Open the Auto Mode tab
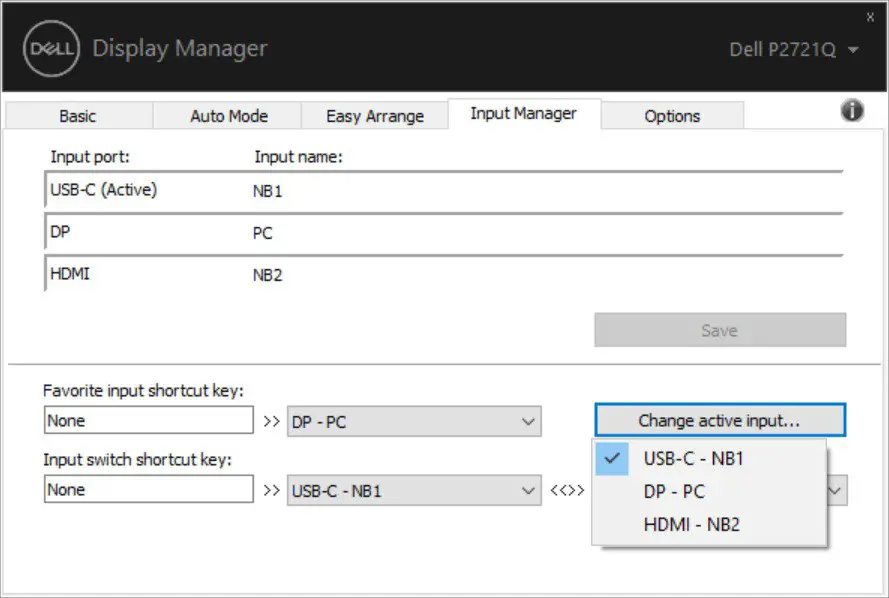 click(x=227, y=115)
